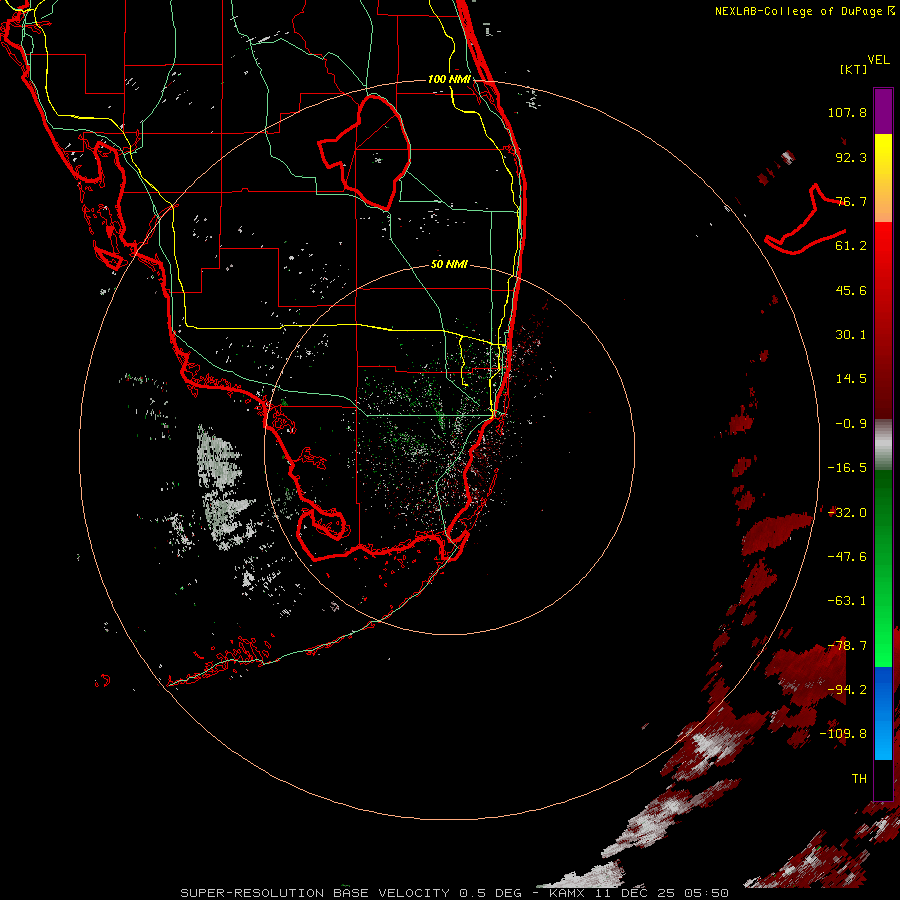Click the TH legend label
The image size is (900, 900).
click(x=859, y=779)
